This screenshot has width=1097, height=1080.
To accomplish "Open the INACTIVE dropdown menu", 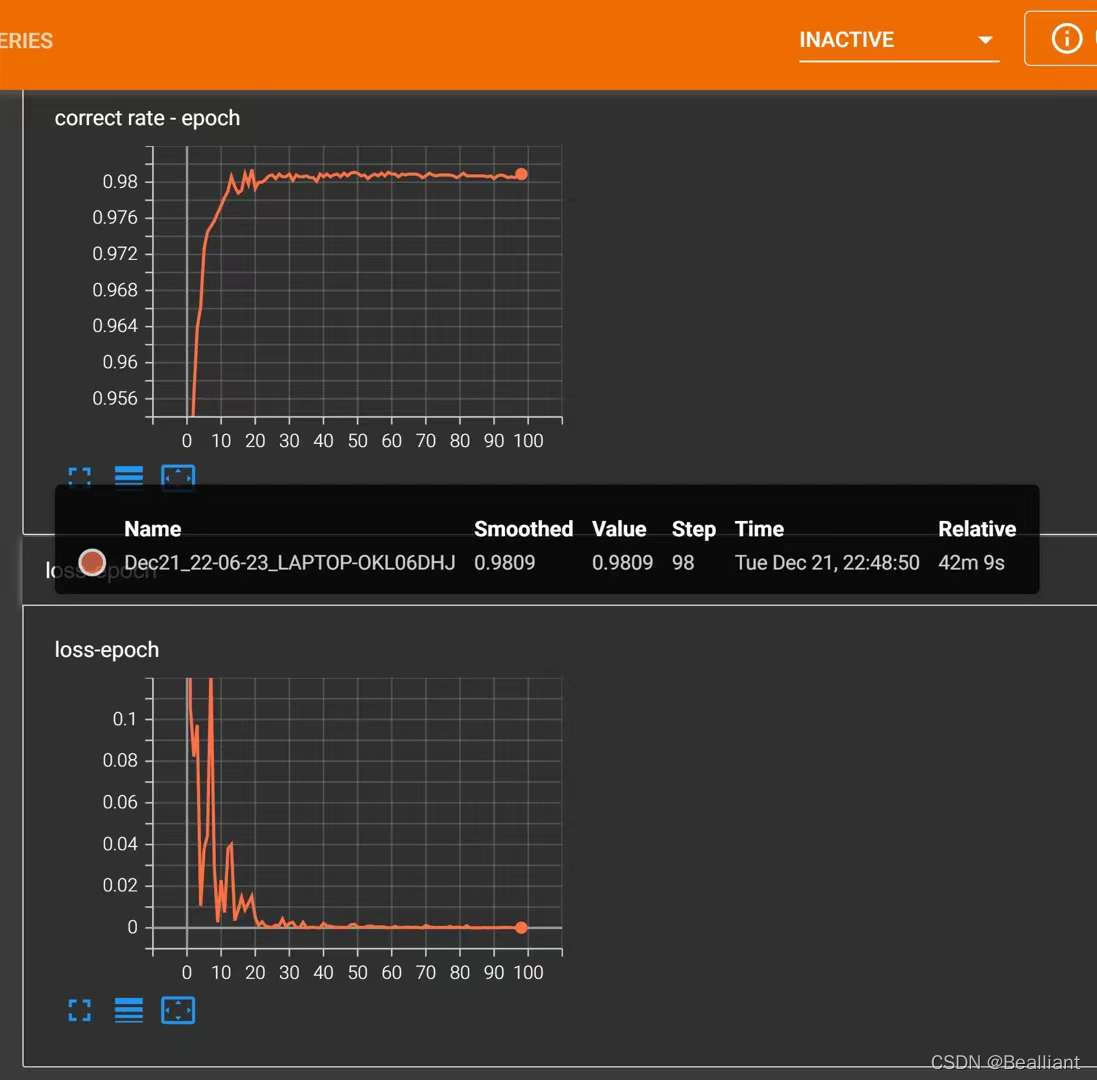I will pyautogui.click(x=898, y=41).
